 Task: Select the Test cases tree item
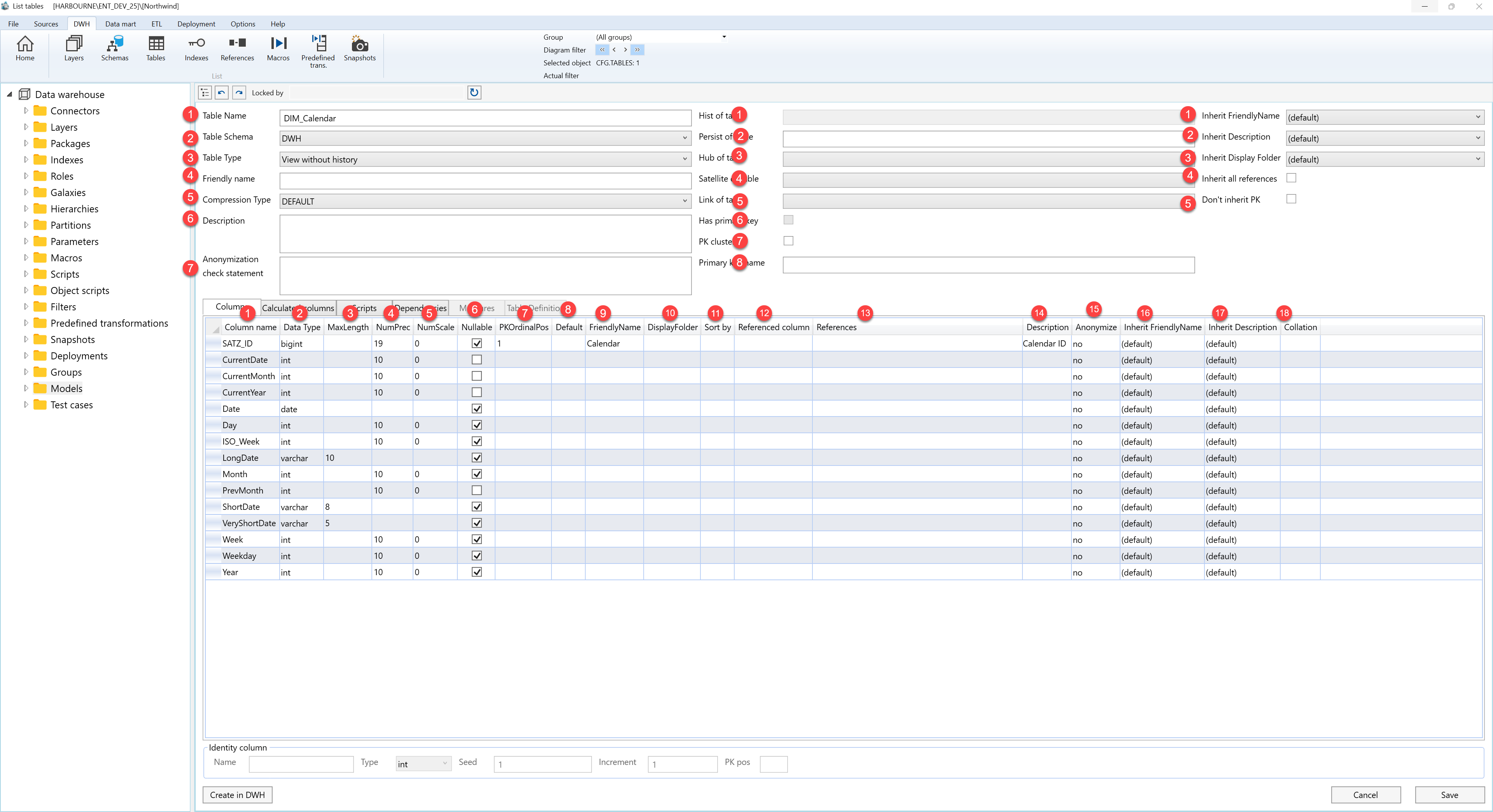[71, 404]
